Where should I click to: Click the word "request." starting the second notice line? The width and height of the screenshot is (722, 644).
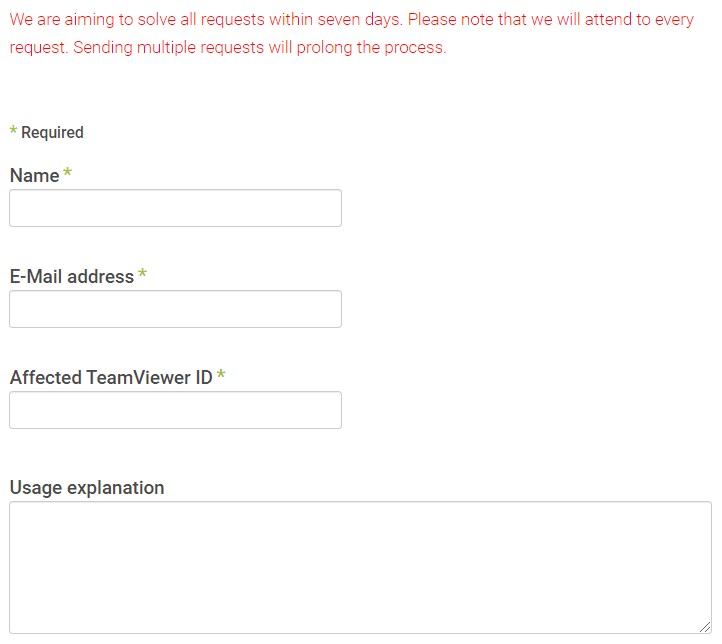coord(39,48)
